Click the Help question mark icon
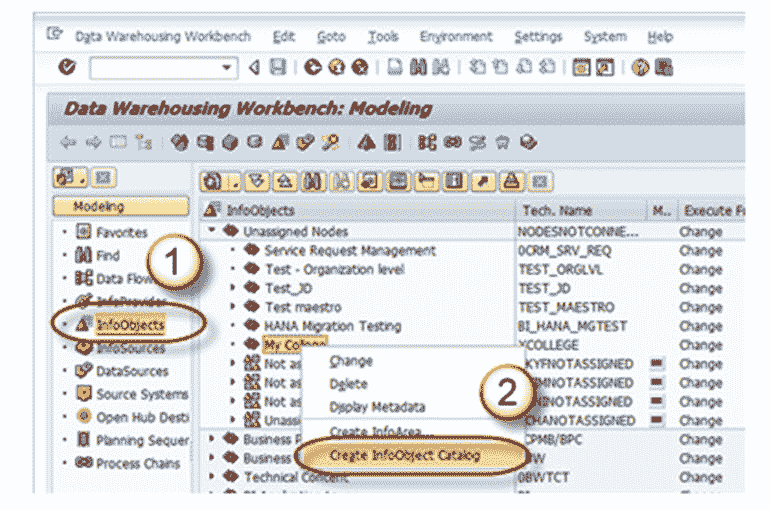 (640, 67)
